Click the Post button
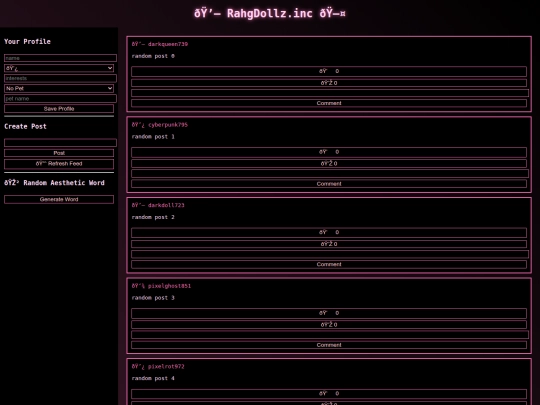This screenshot has width=540, height=405. (x=59, y=153)
